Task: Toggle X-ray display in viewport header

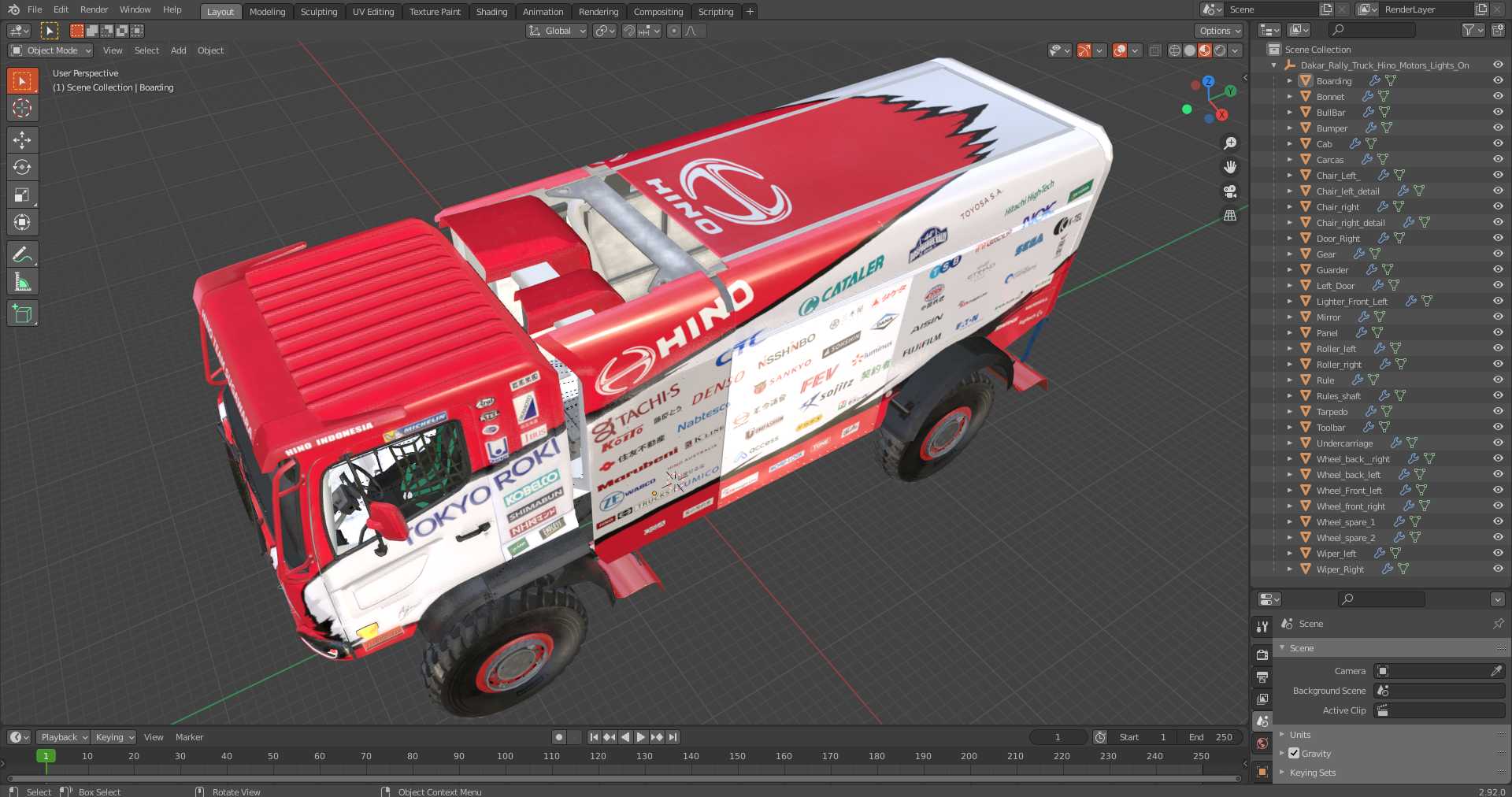Action: [1154, 50]
